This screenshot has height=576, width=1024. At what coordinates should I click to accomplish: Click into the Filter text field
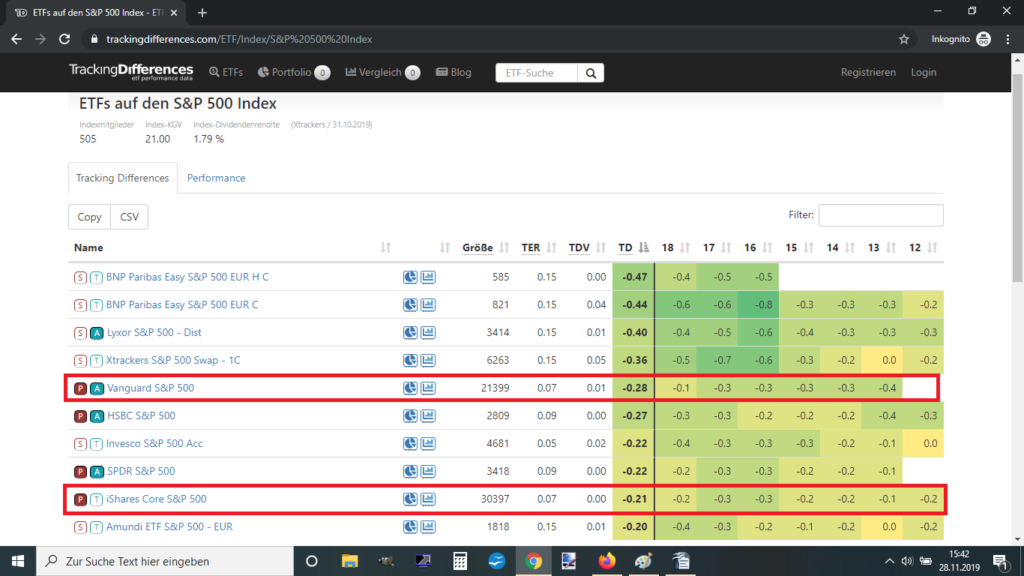(881, 215)
